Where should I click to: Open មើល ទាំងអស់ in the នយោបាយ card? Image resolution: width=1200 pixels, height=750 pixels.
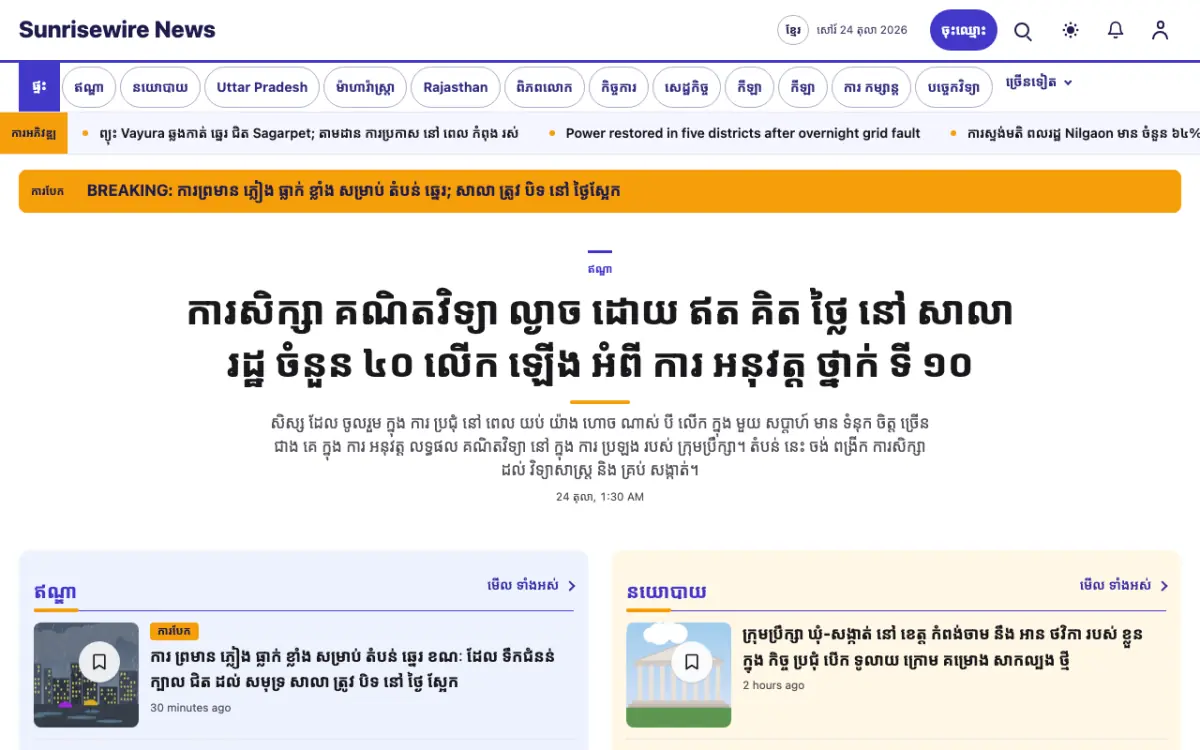click(x=1116, y=586)
